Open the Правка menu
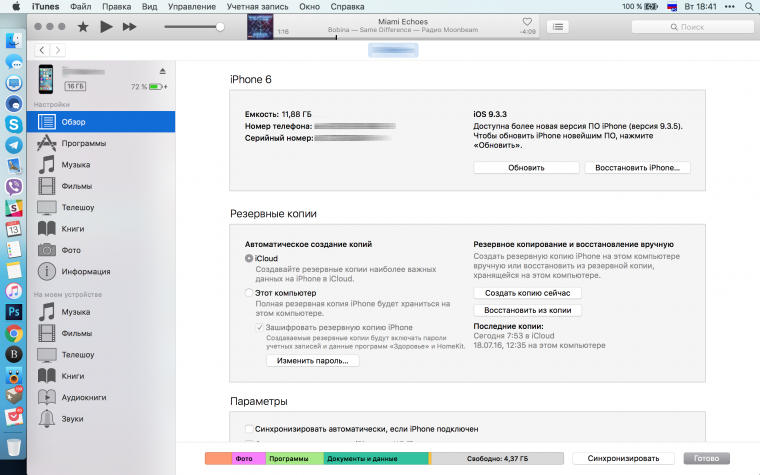The height and width of the screenshot is (475, 760). tap(116, 7)
